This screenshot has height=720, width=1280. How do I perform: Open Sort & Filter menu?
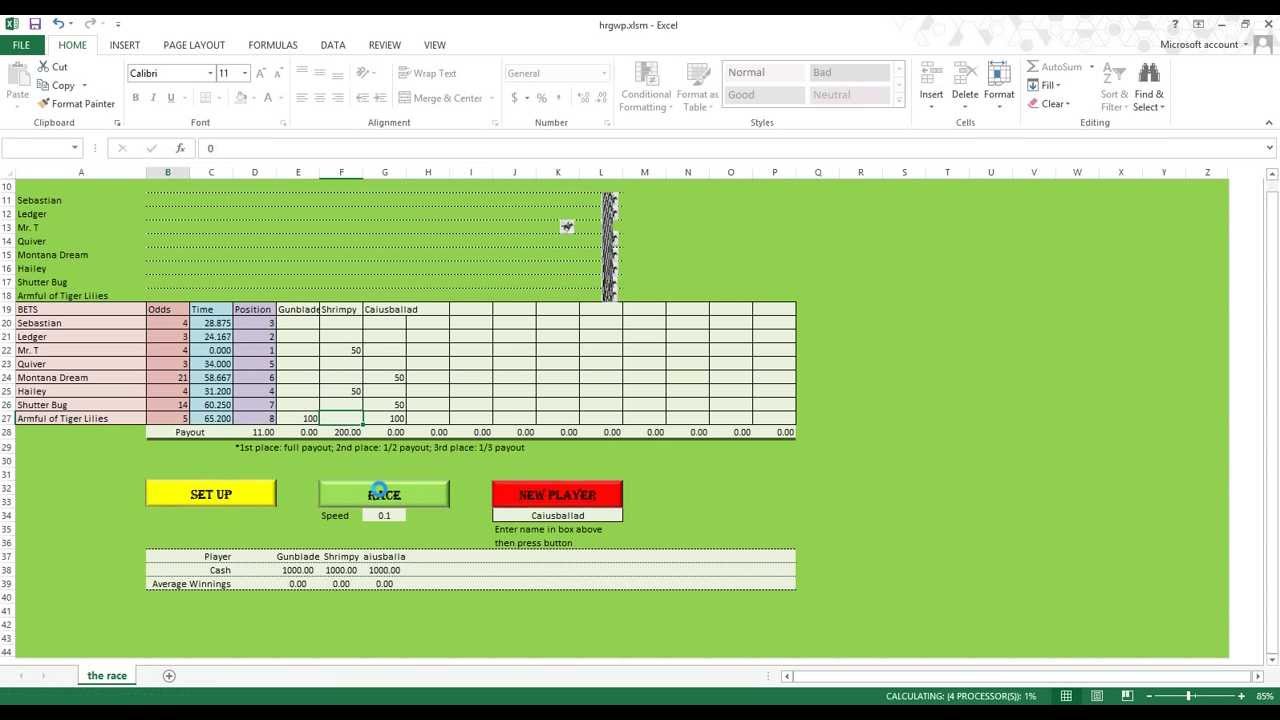[1114, 88]
